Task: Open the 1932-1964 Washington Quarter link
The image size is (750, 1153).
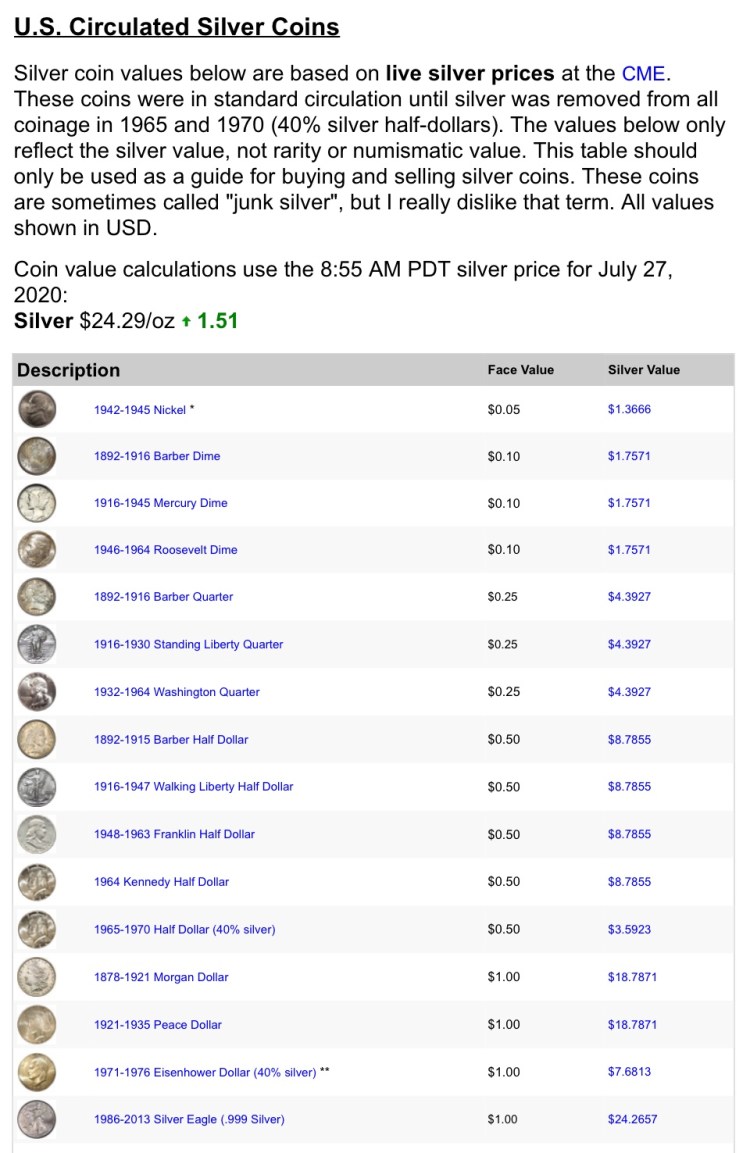Action: 176,692
